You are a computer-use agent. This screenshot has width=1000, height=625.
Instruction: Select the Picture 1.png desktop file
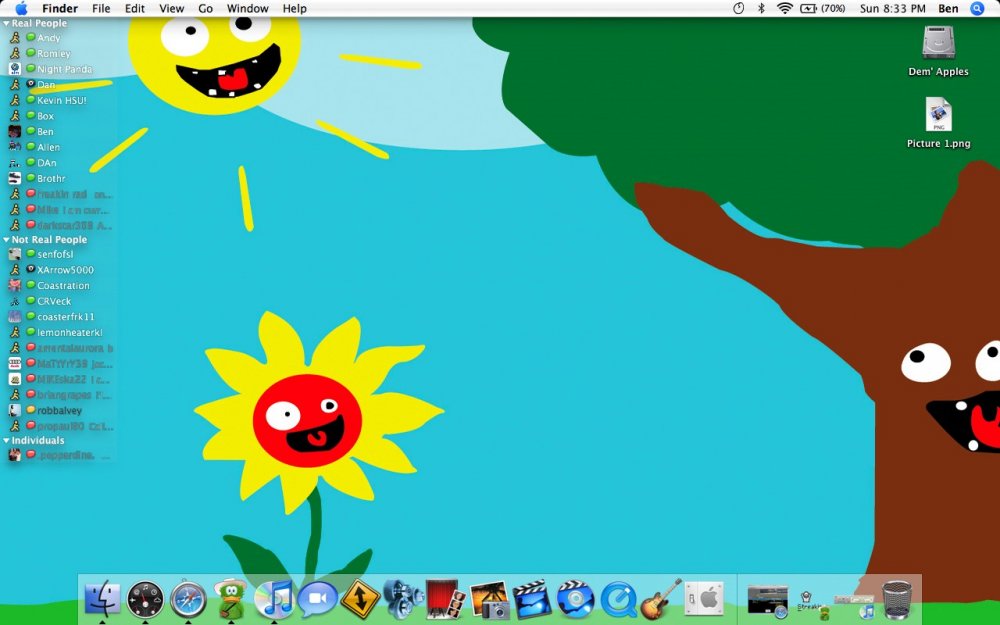click(x=938, y=115)
